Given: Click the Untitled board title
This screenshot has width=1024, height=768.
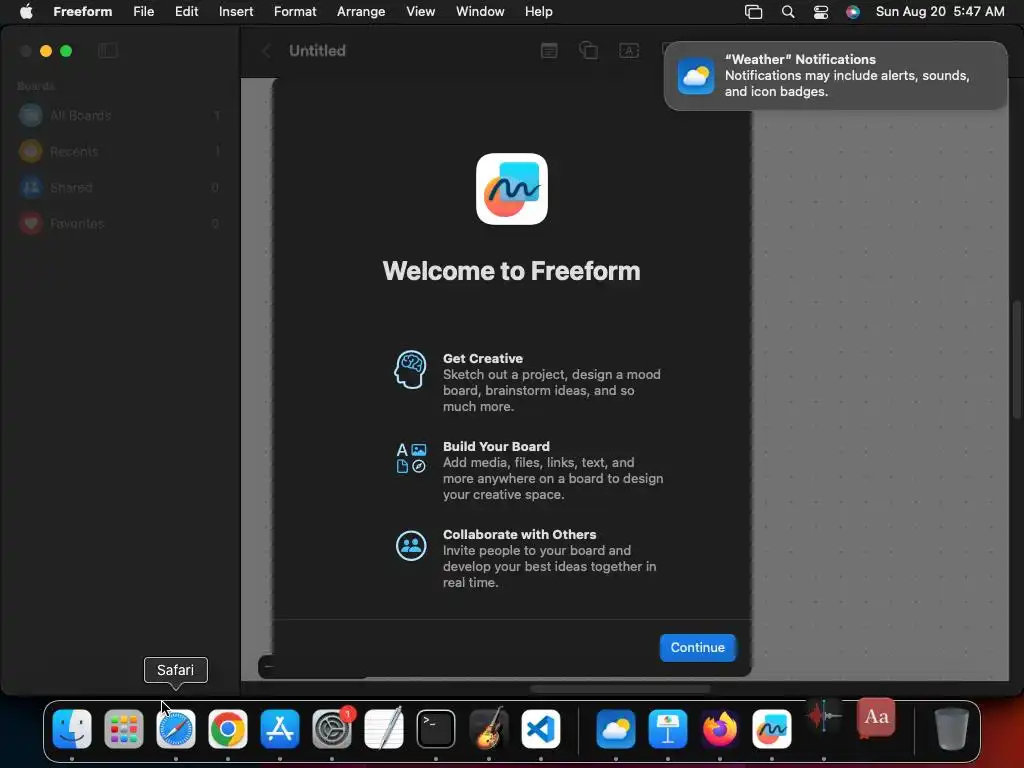Looking at the screenshot, I should [317, 50].
